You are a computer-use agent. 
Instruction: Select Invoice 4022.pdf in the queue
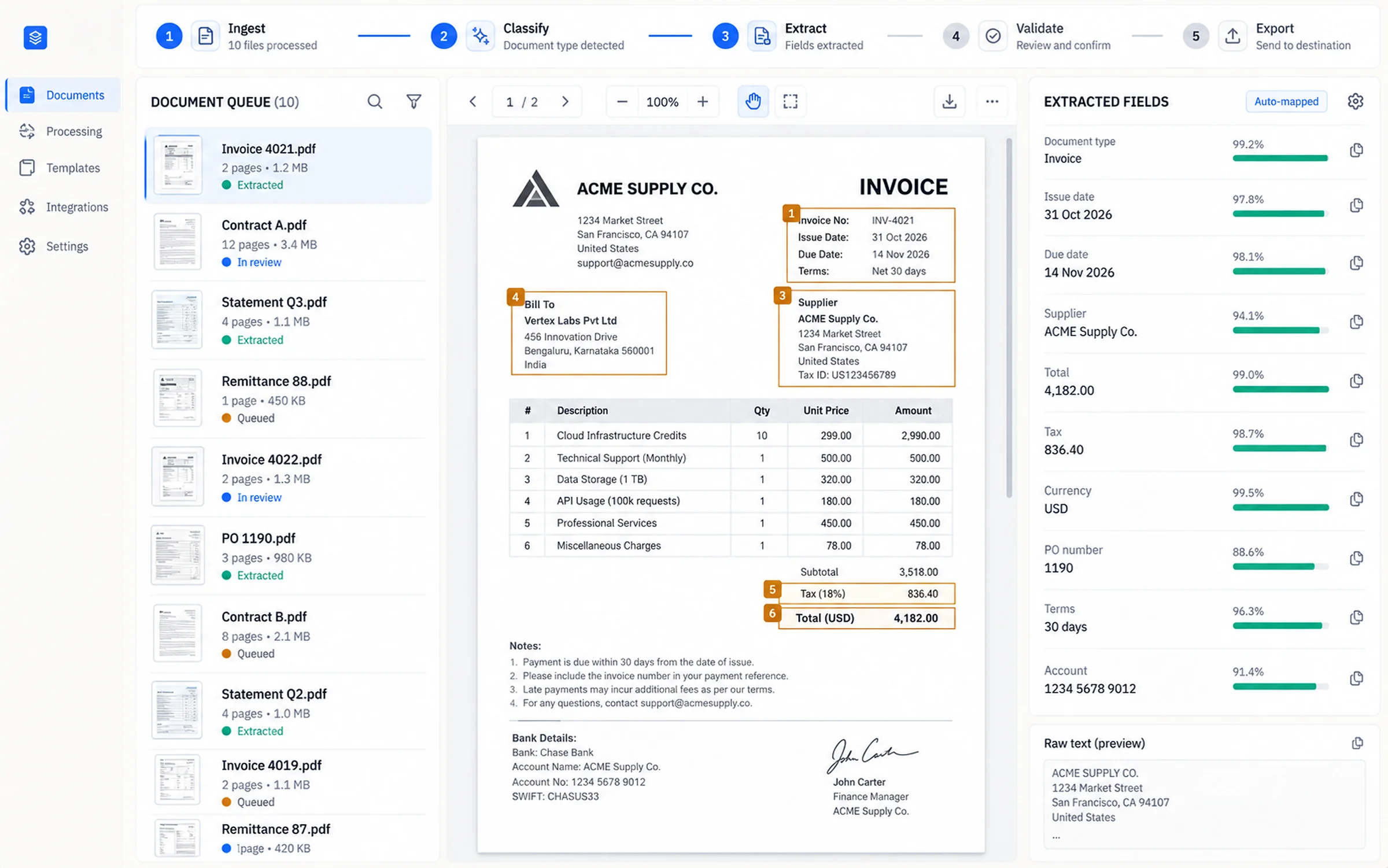288,478
